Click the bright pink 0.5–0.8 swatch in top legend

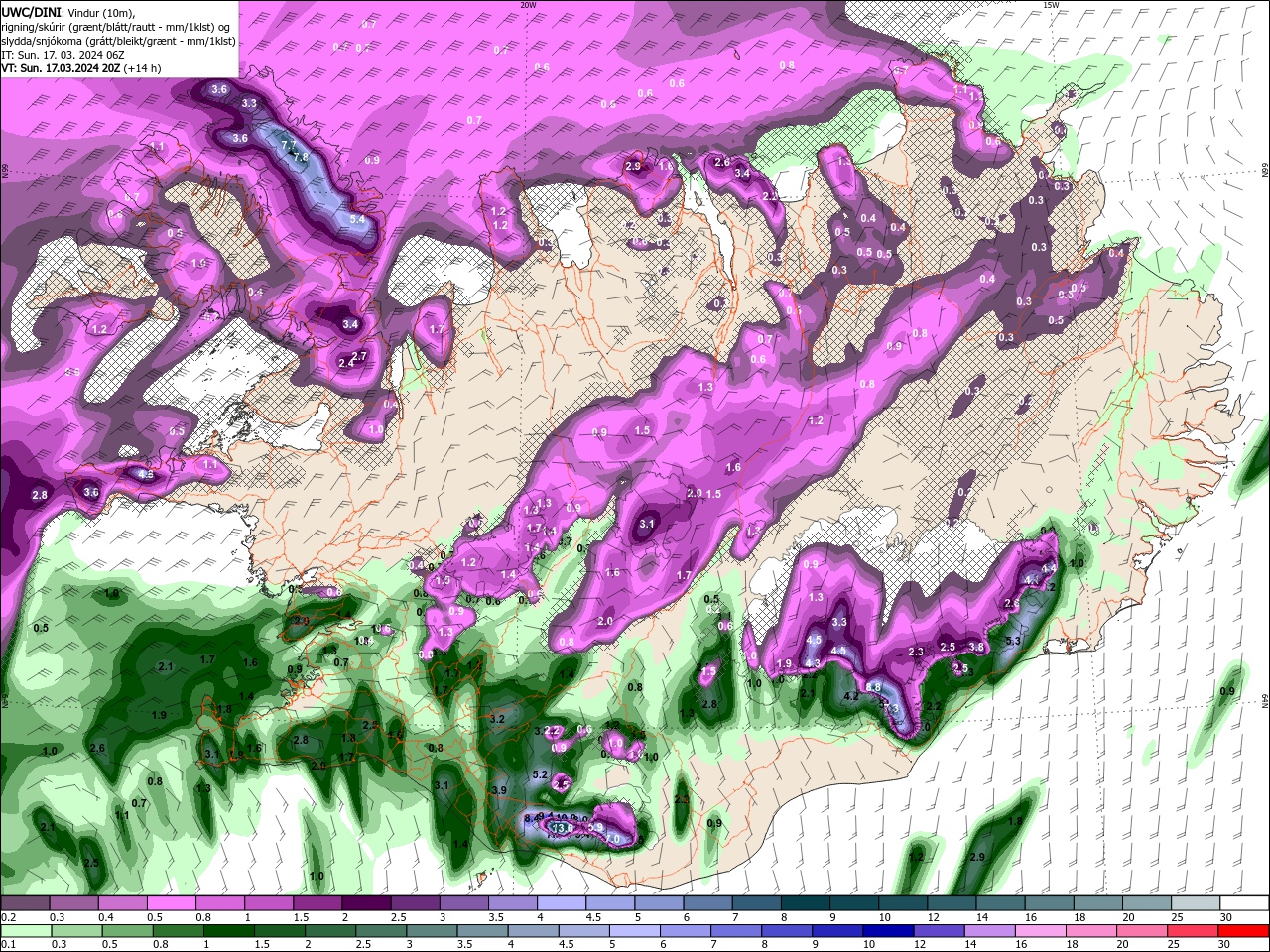coord(174,903)
